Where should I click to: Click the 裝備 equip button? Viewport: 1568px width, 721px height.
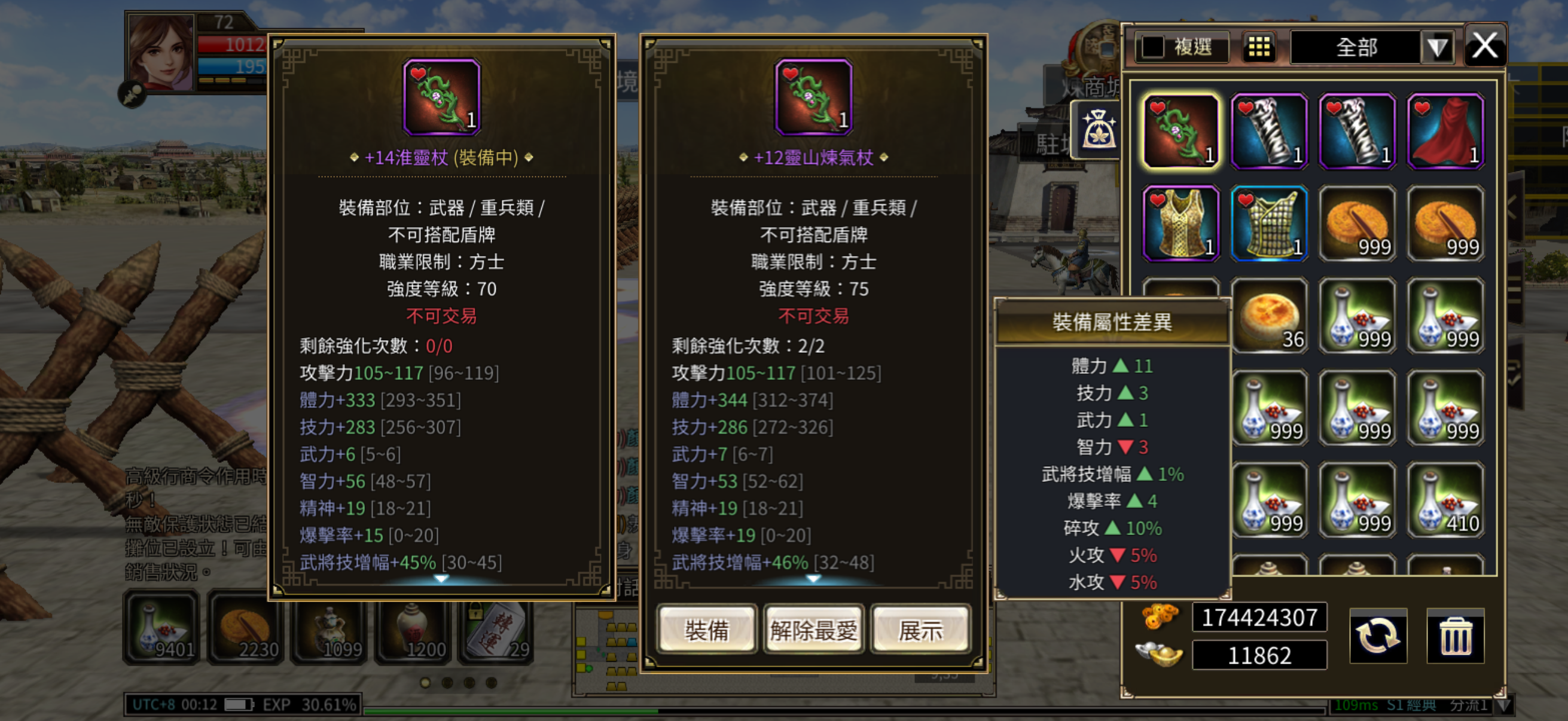[707, 630]
